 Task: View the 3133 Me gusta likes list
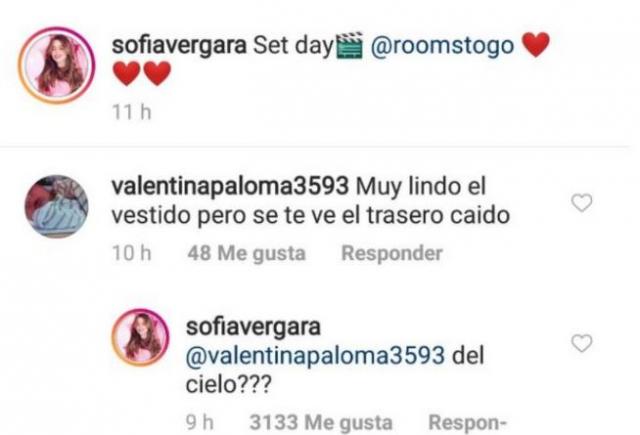click(321, 422)
